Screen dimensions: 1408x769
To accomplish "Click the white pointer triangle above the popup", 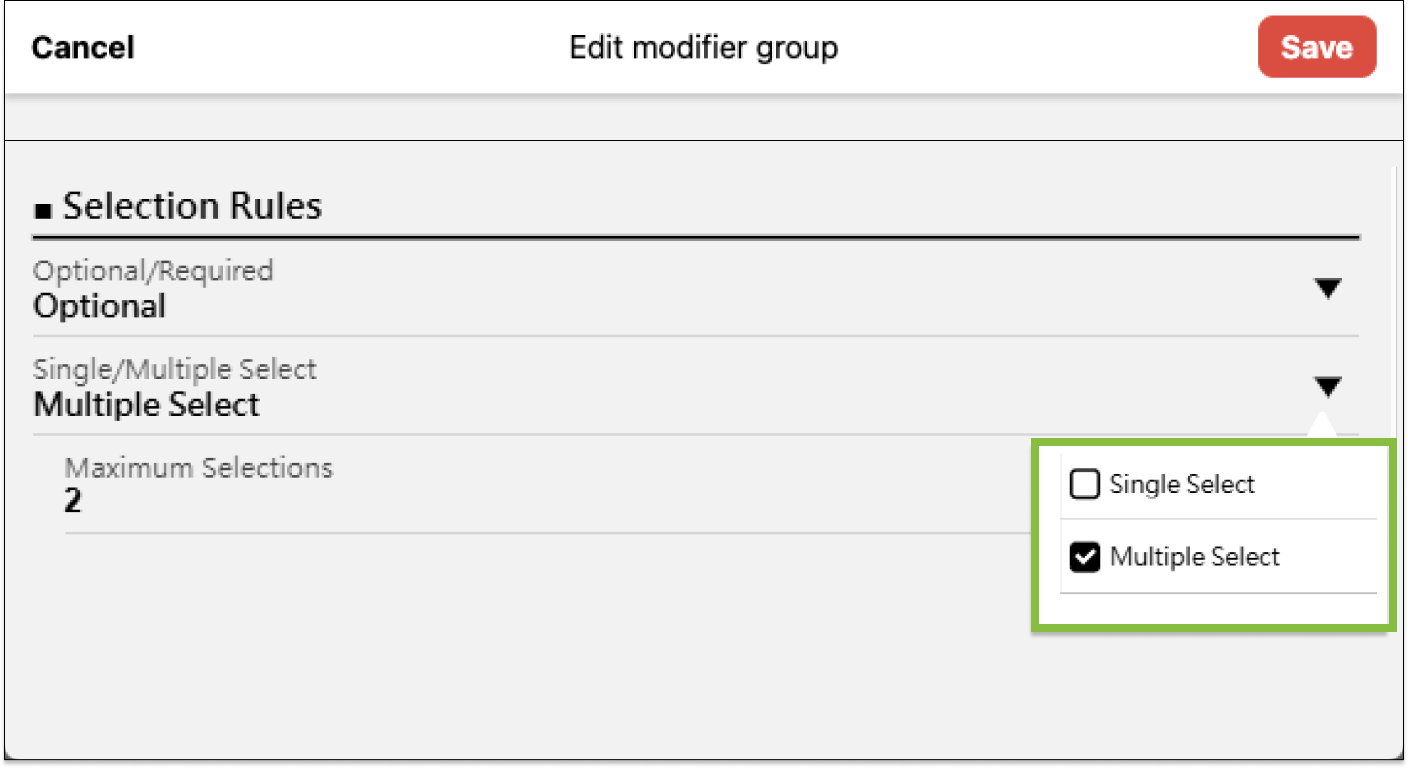I will pos(1321,426).
